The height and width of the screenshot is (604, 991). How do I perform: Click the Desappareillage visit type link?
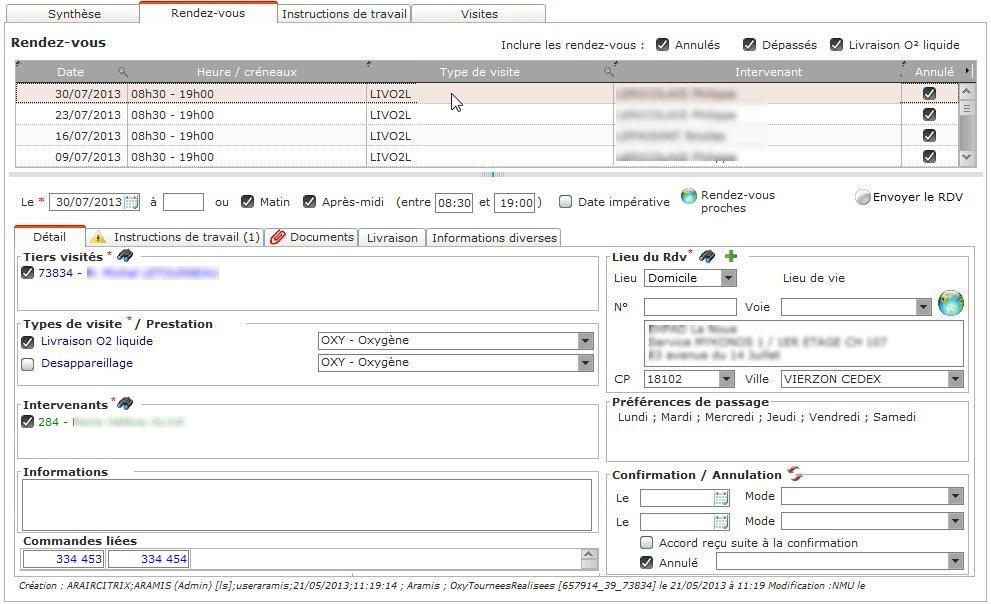[87, 363]
